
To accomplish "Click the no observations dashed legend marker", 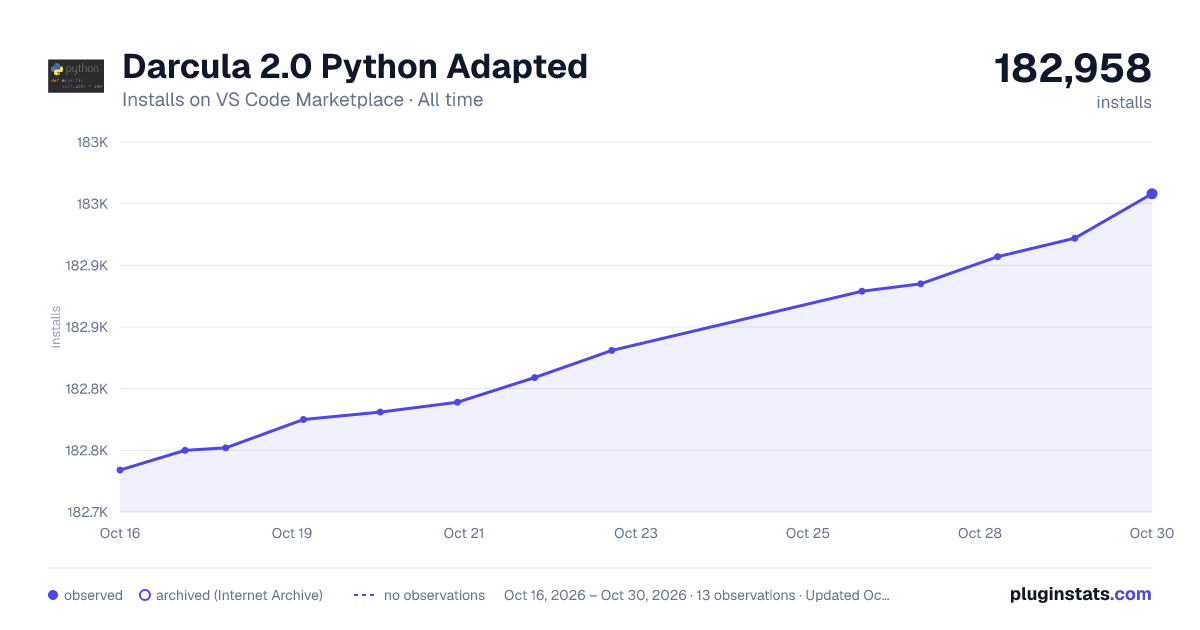I will [x=364, y=595].
